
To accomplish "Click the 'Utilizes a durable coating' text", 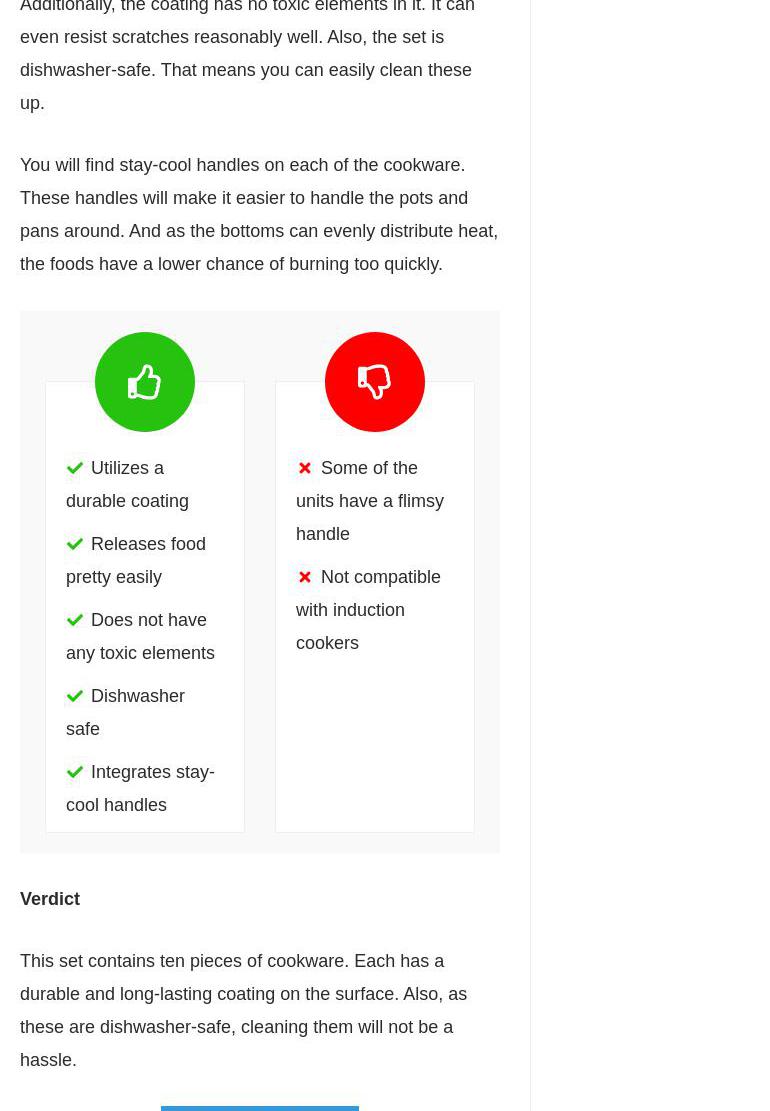I will pyautogui.click(x=128, y=485).
